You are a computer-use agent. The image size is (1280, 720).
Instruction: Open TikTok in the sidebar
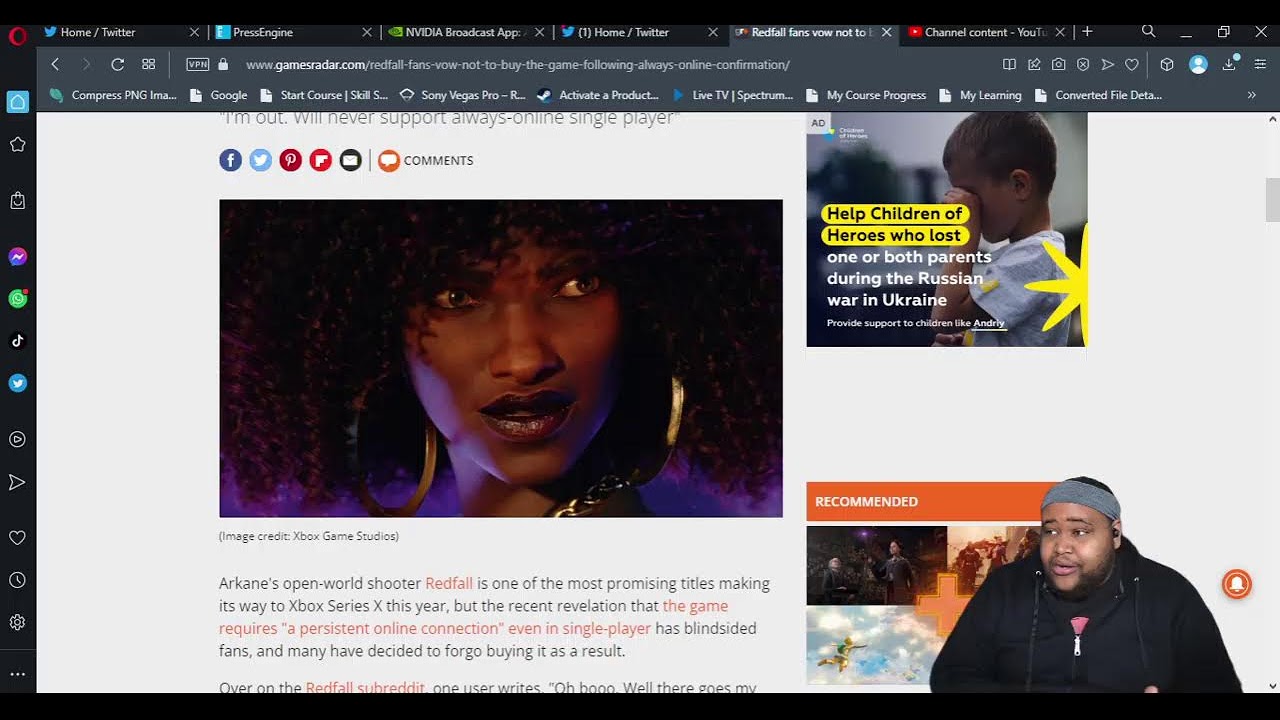pyautogui.click(x=17, y=341)
